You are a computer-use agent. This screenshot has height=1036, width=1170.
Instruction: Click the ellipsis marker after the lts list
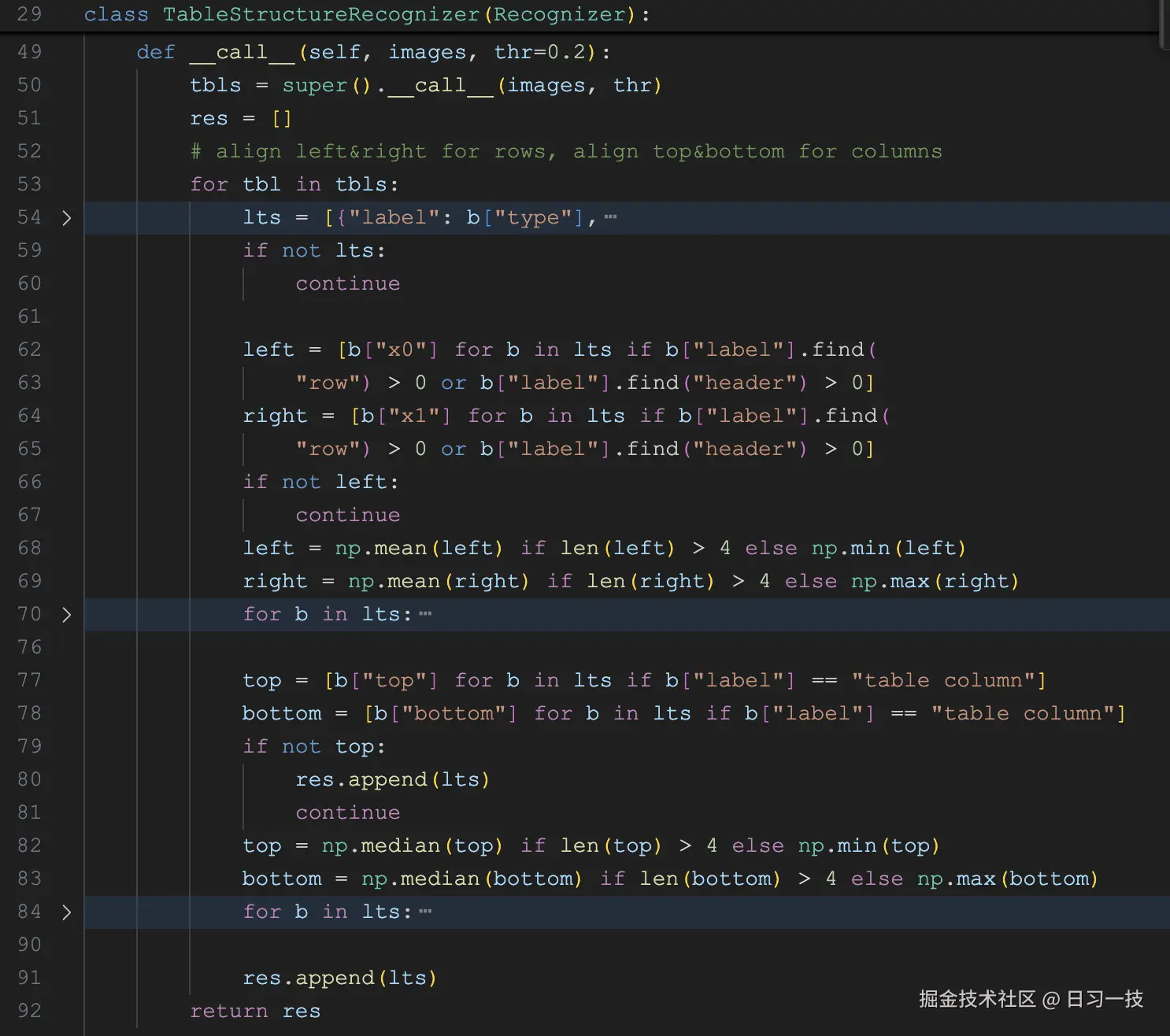tap(610, 218)
